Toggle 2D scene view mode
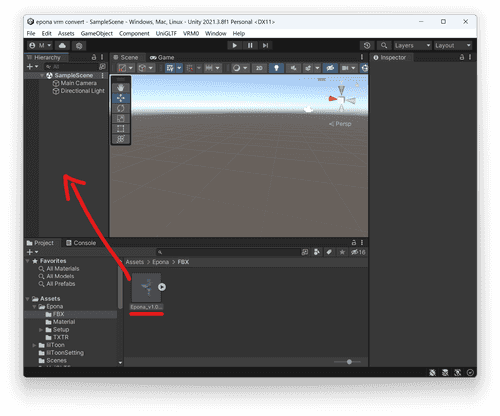Screen dimensions: 500x416 point(259,68)
